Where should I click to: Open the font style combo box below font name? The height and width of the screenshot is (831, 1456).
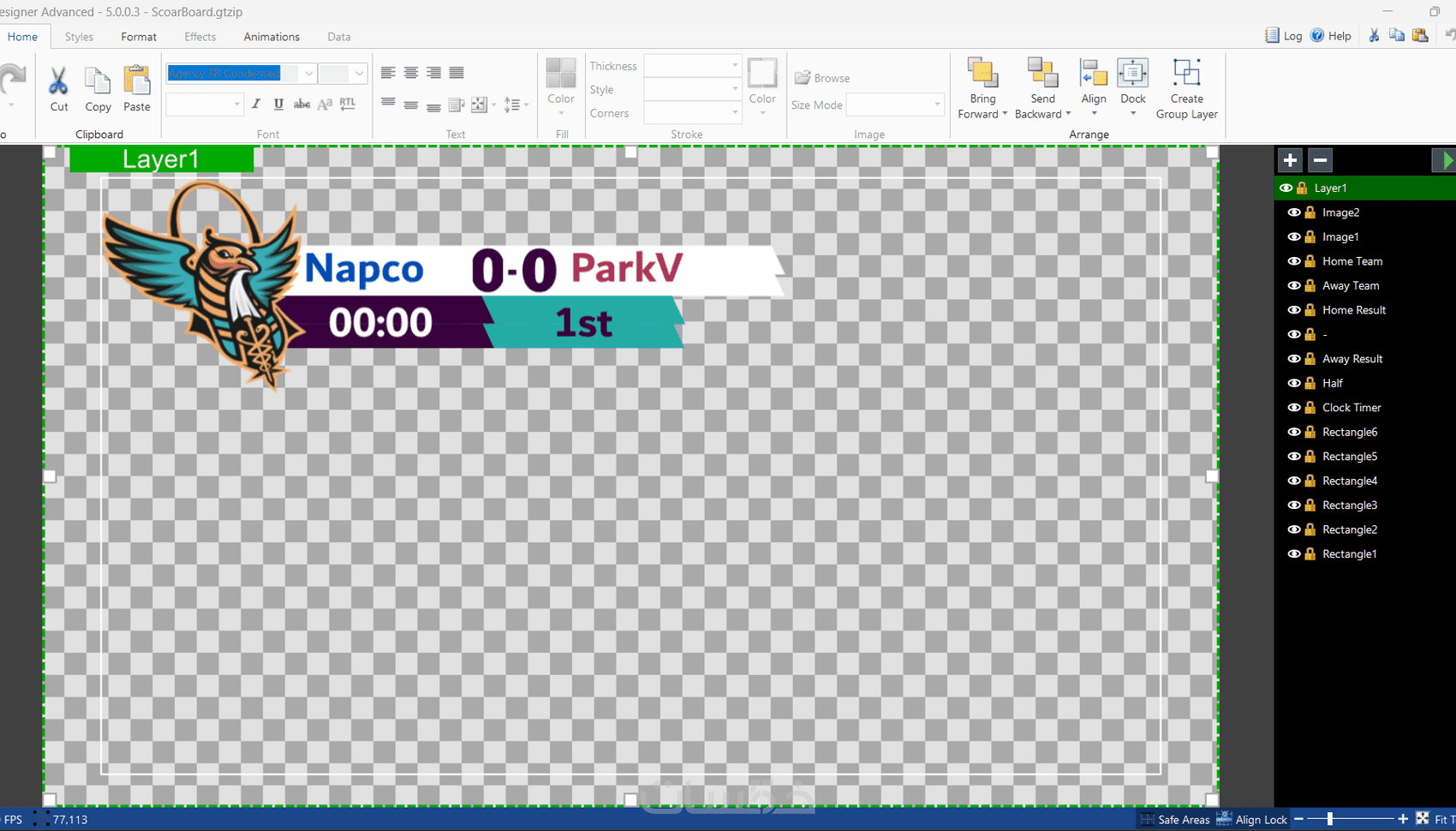205,105
